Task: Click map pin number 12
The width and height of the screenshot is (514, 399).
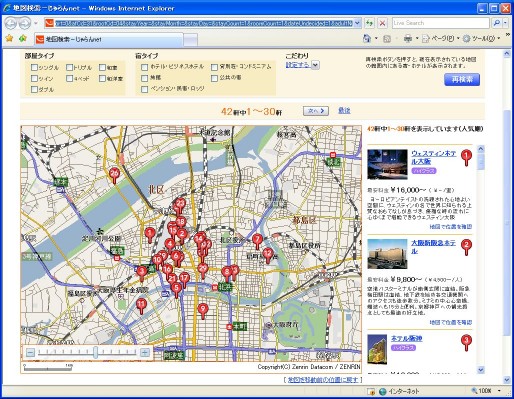Action: click(x=268, y=255)
